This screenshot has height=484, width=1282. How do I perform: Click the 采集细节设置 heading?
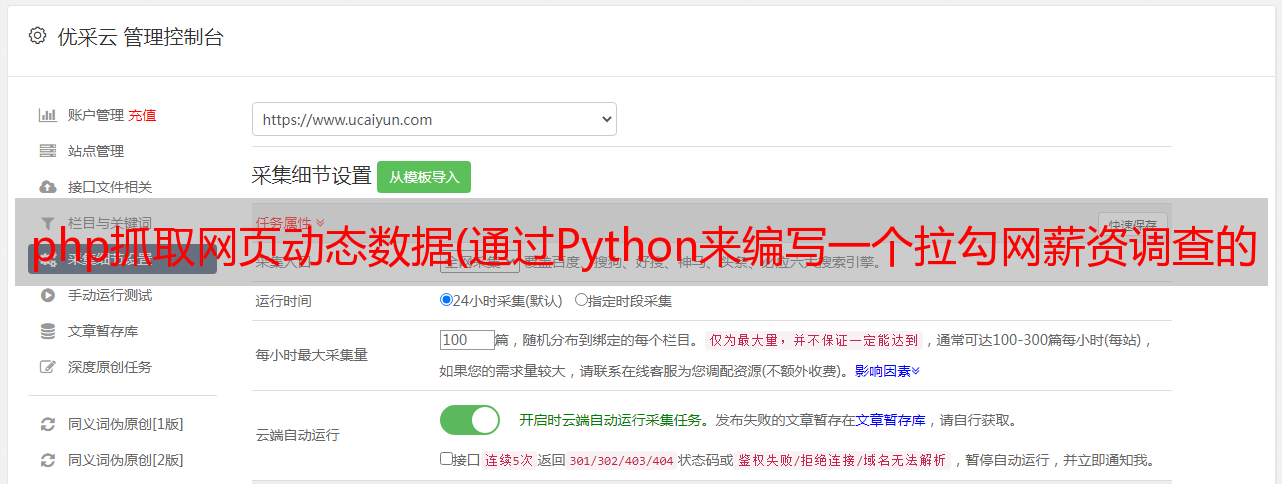pyautogui.click(x=311, y=176)
